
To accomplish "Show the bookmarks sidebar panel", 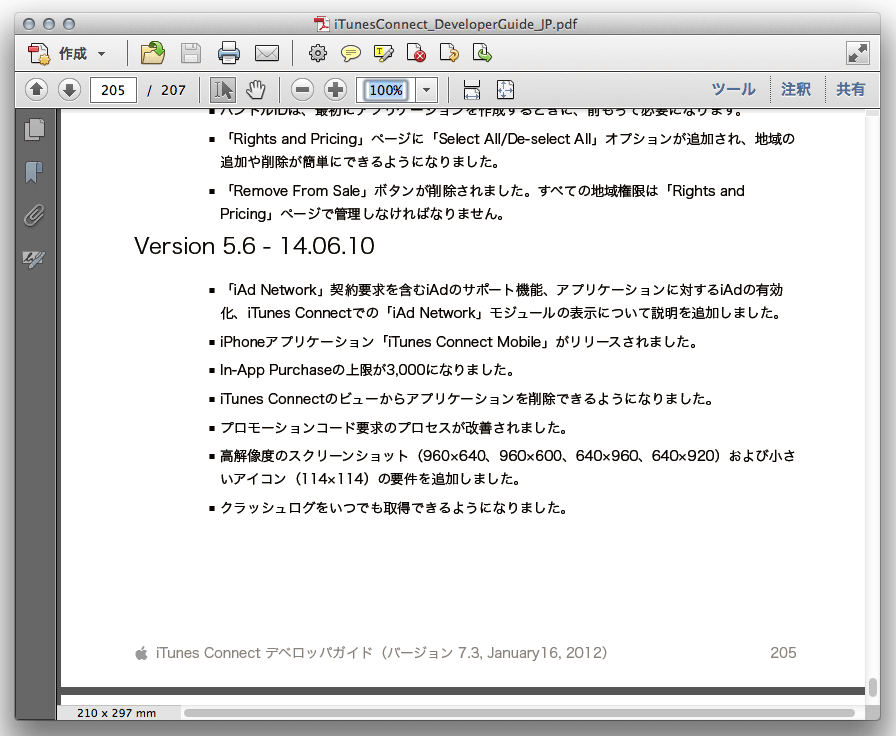I will (x=34, y=172).
